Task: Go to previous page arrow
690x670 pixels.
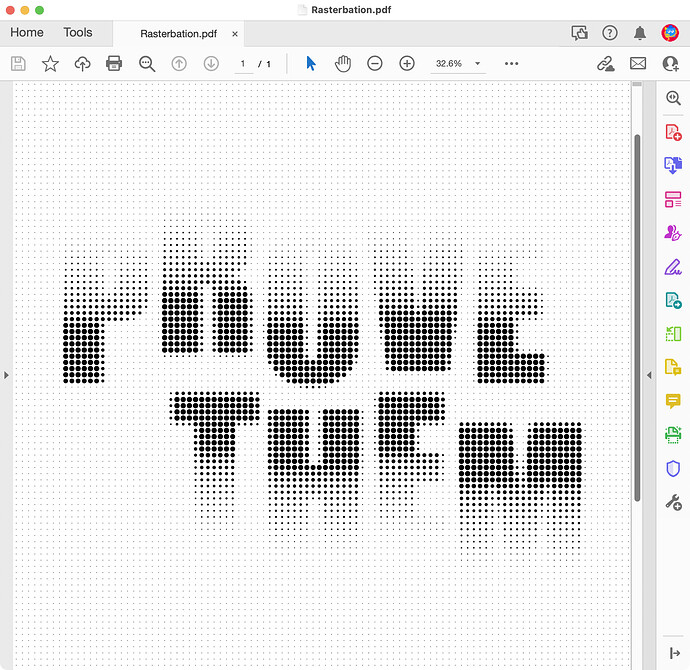Action: pyautogui.click(x=179, y=64)
